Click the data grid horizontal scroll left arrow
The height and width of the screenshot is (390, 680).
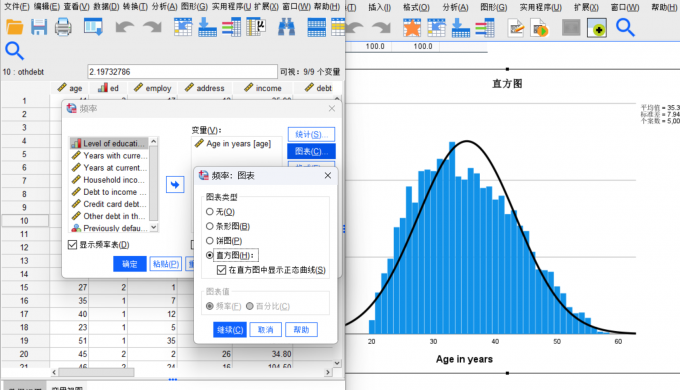point(54,372)
